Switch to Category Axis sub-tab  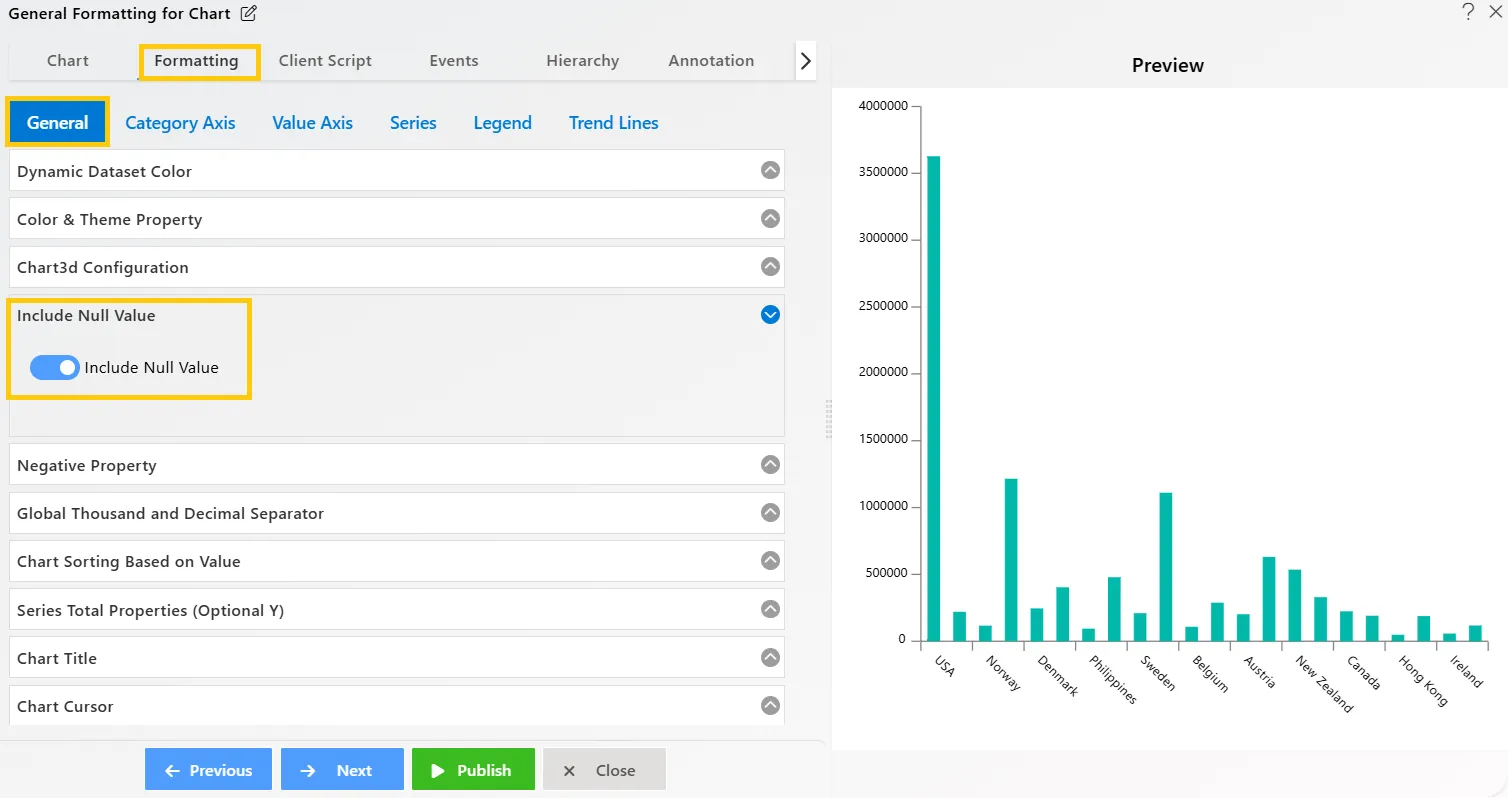[180, 123]
